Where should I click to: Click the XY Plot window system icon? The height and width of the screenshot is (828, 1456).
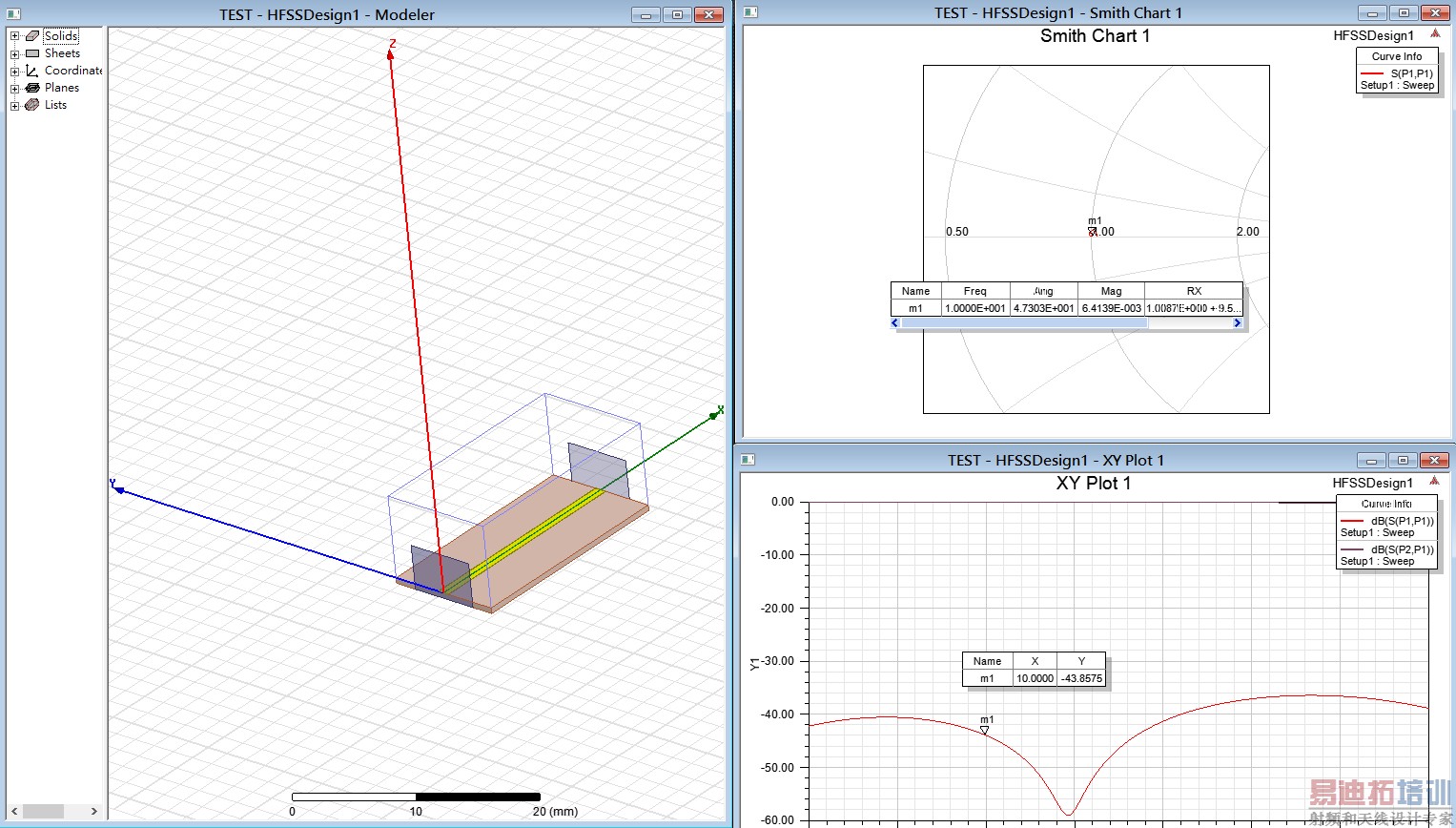(749, 460)
